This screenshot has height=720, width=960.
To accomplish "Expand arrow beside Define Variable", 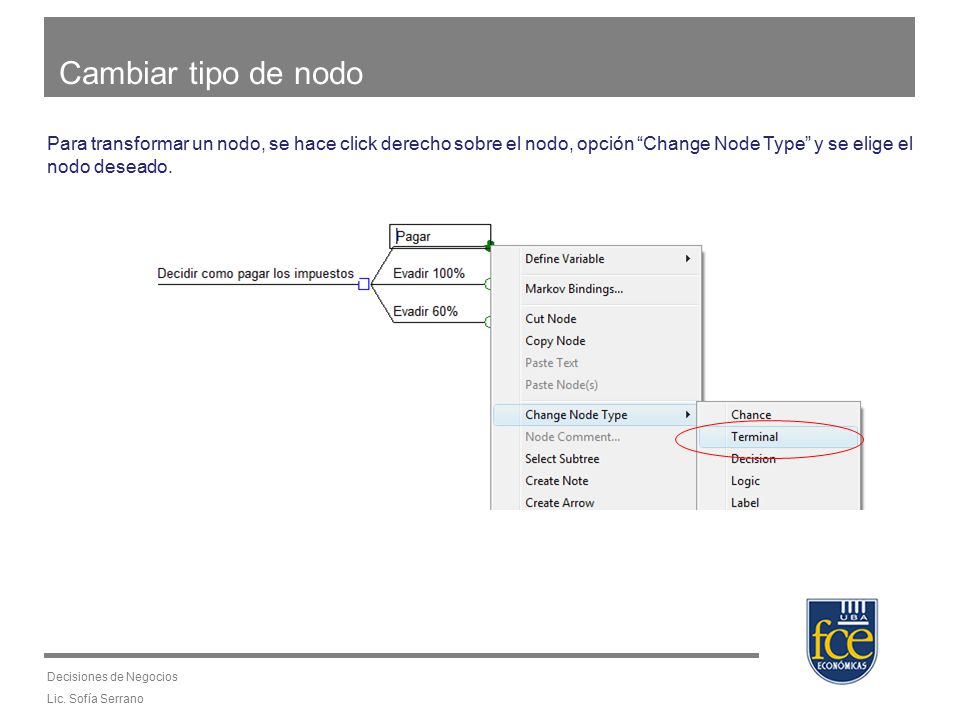I will click(688, 259).
